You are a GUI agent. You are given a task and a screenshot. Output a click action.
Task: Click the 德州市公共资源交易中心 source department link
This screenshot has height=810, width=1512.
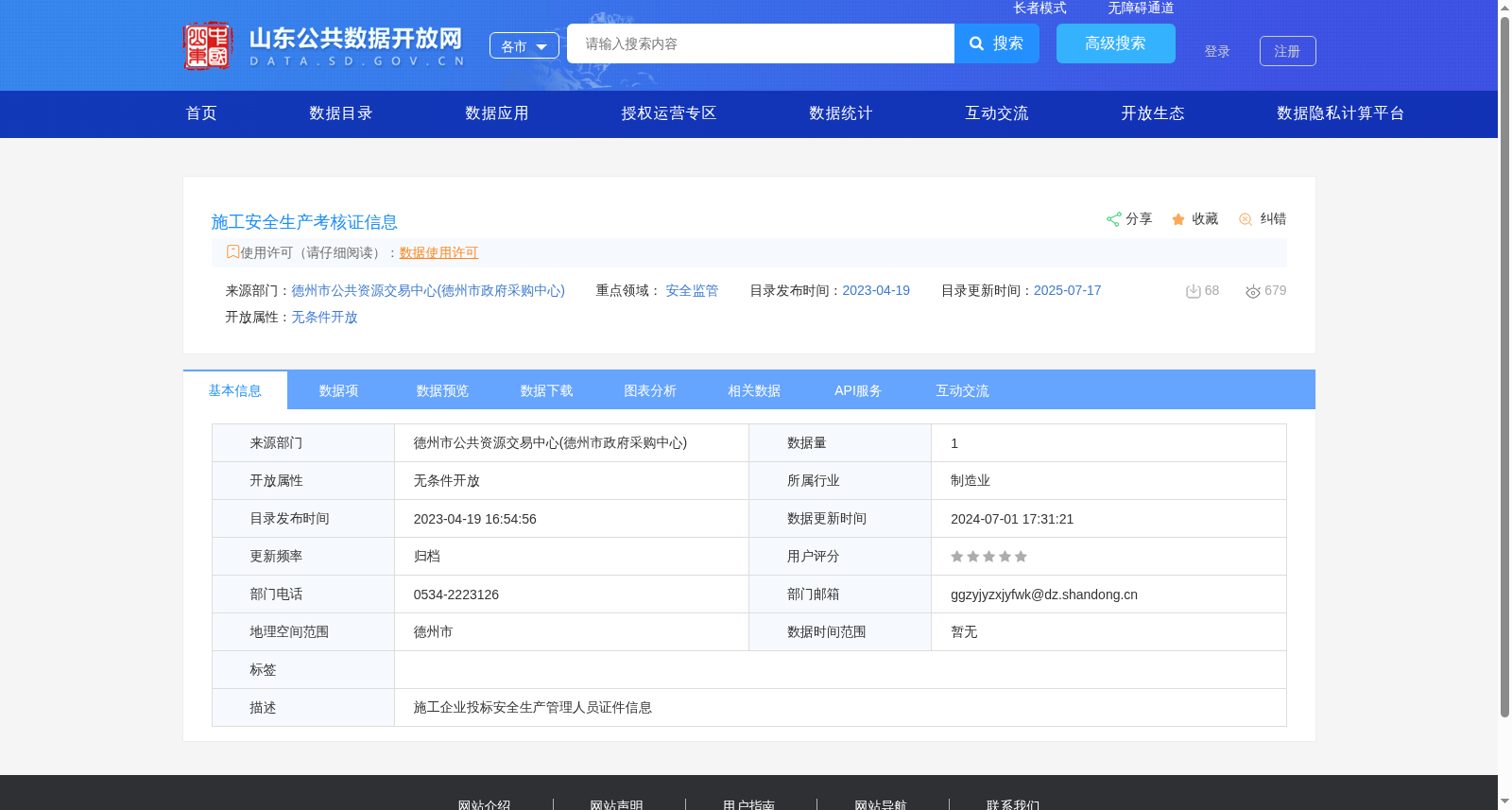(x=428, y=290)
